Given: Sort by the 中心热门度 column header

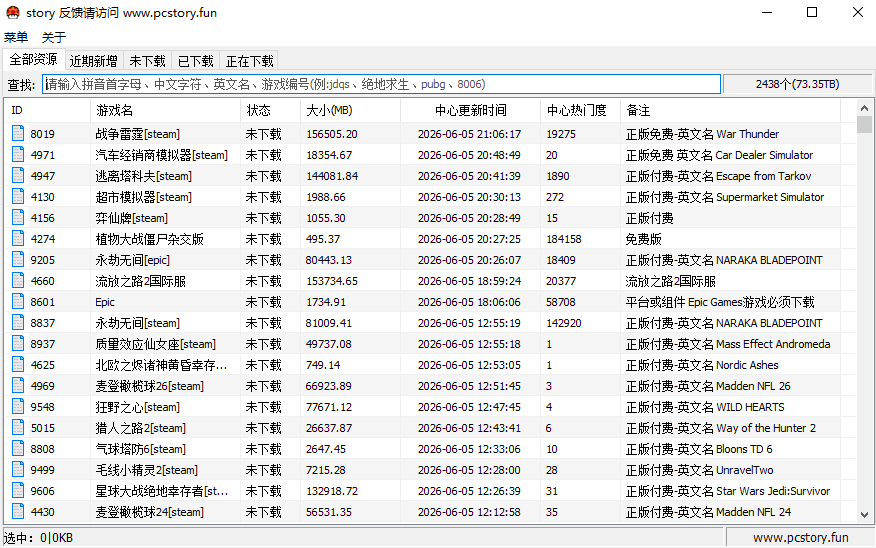Looking at the screenshot, I should click(x=580, y=110).
